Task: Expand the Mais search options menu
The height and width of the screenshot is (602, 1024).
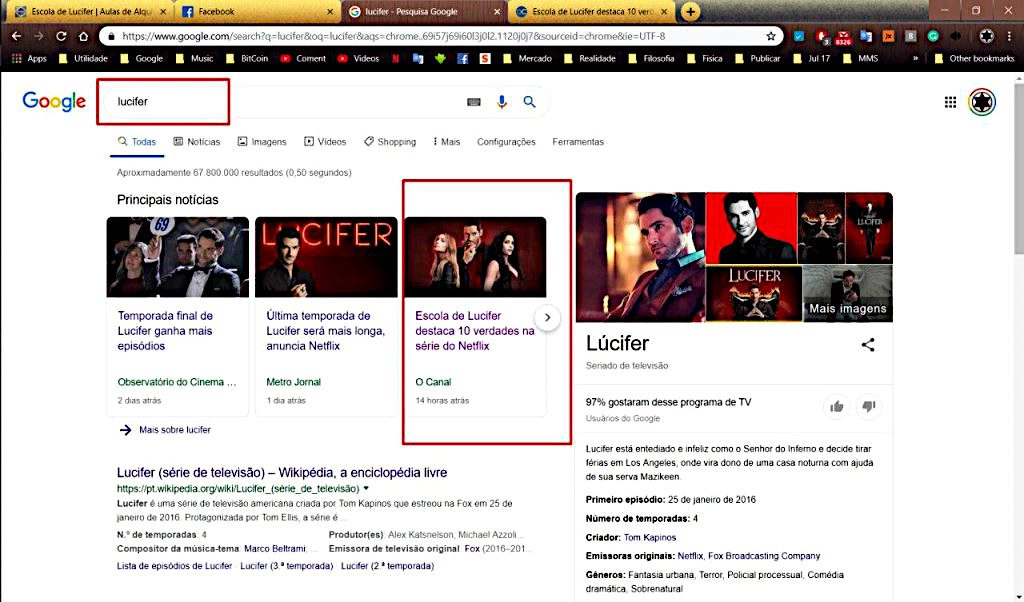Action: click(x=447, y=142)
